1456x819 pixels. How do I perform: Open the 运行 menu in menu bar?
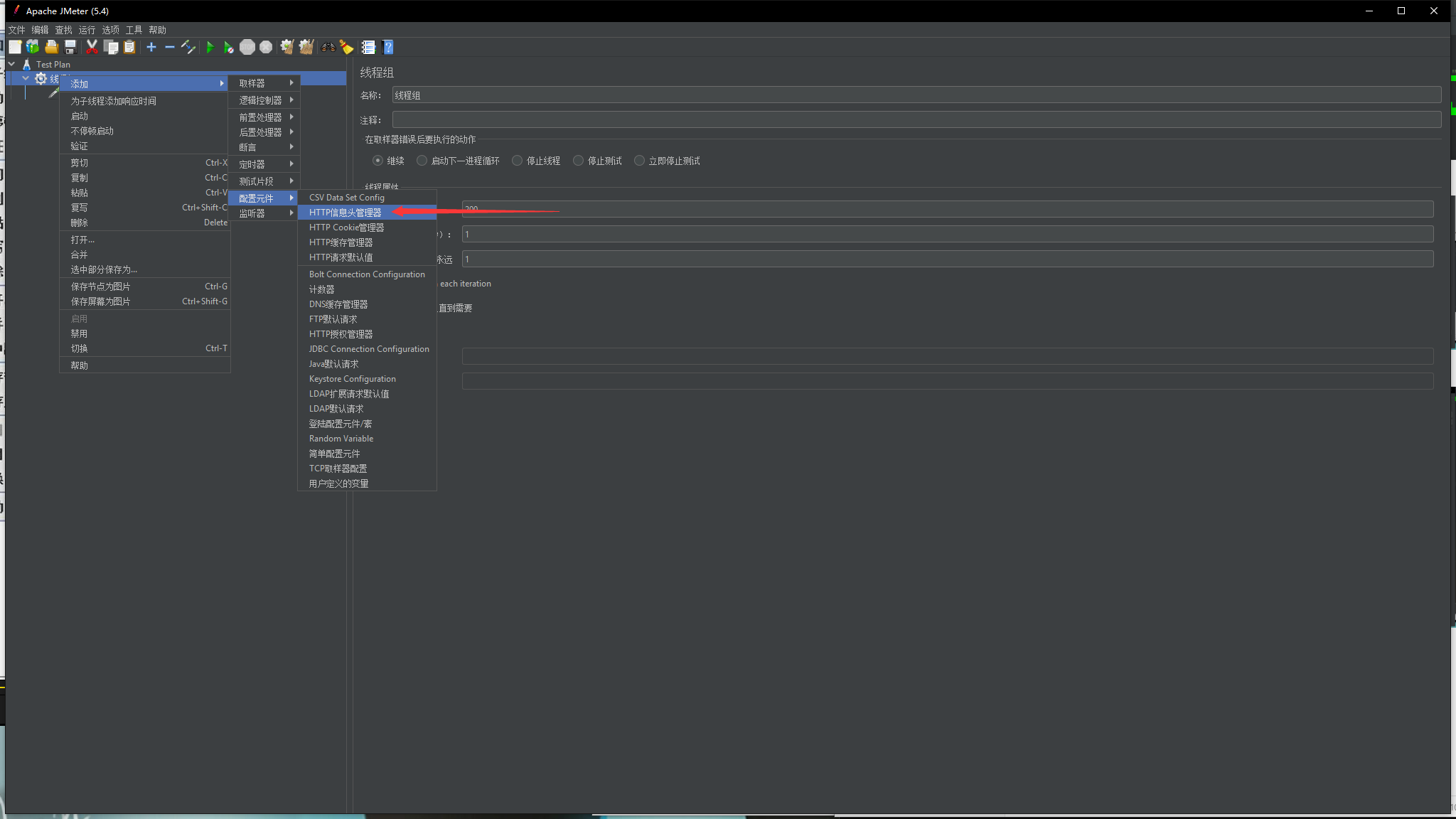[87, 30]
